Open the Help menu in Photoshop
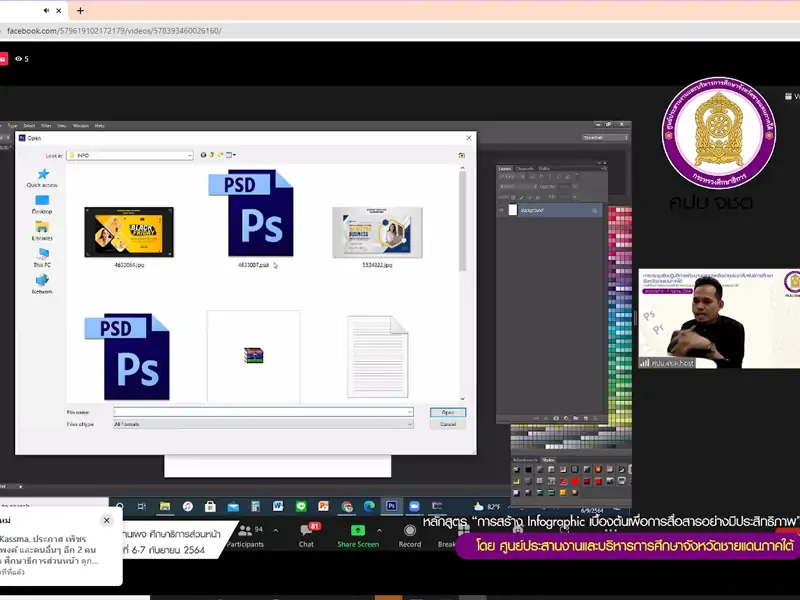The image size is (800, 600). [x=99, y=126]
